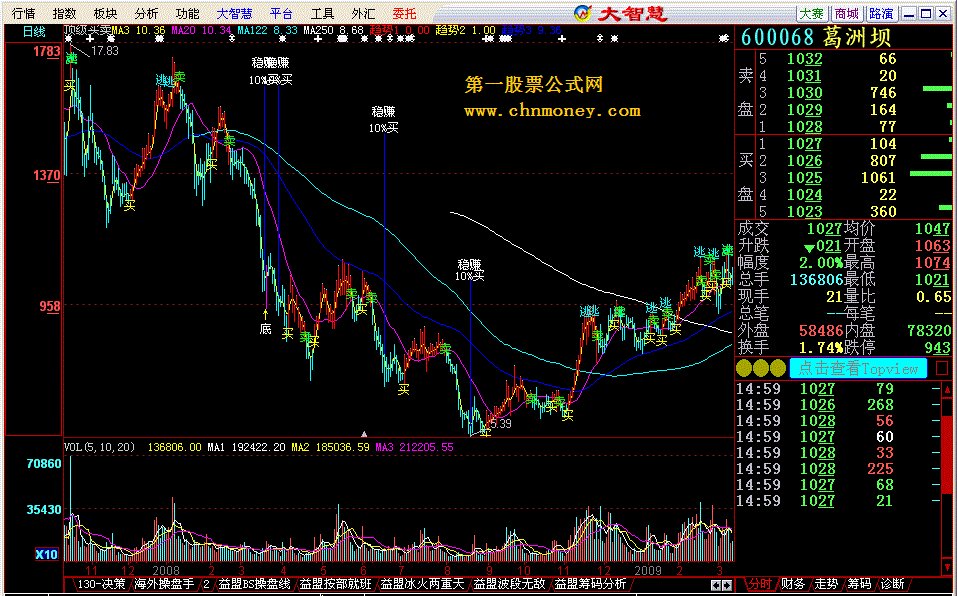Click the MA3 212205.55 volume label
This screenshot has height=596, width=957.
pyautogui.click(x=414, y=447)
